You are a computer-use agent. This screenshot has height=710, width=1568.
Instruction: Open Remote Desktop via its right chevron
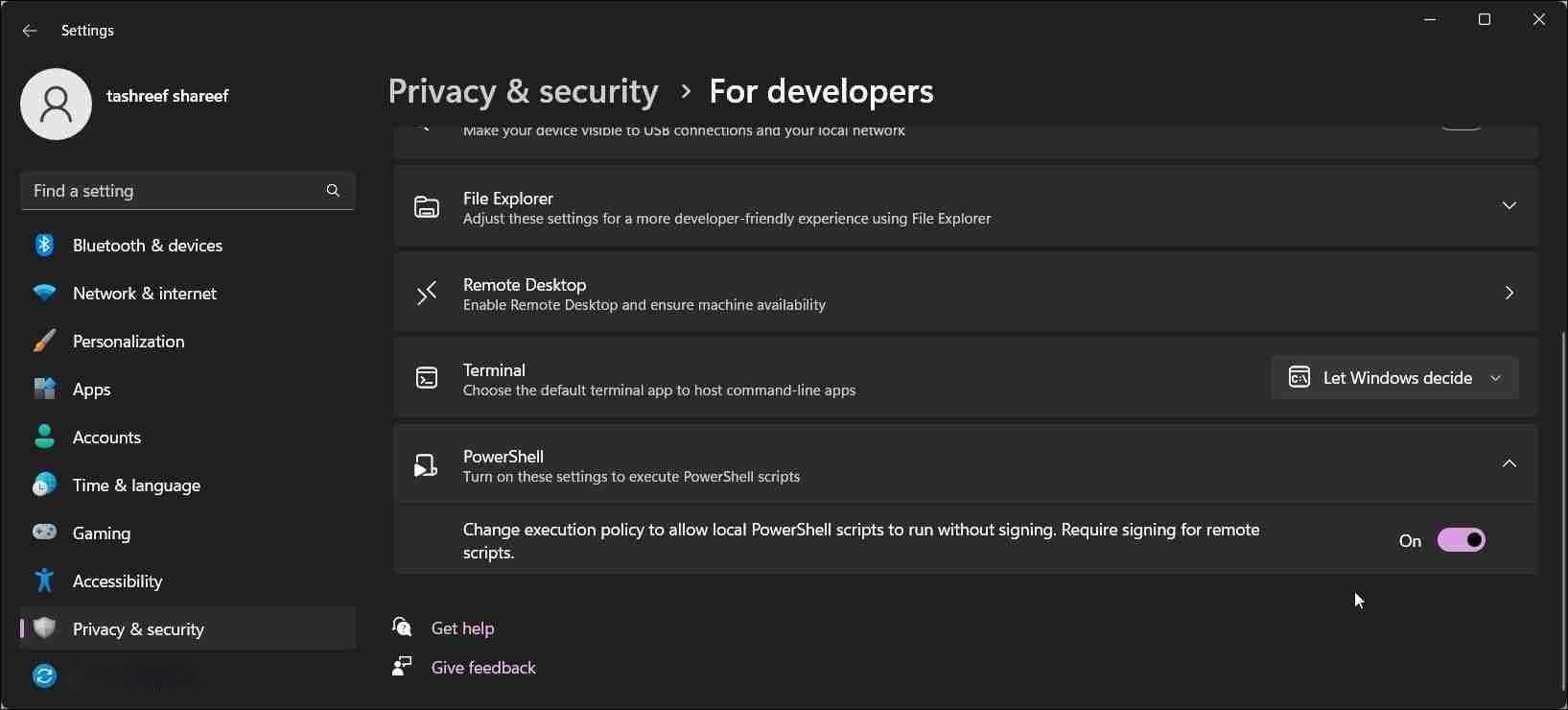pyautogui.click(x=1509, y=292)
